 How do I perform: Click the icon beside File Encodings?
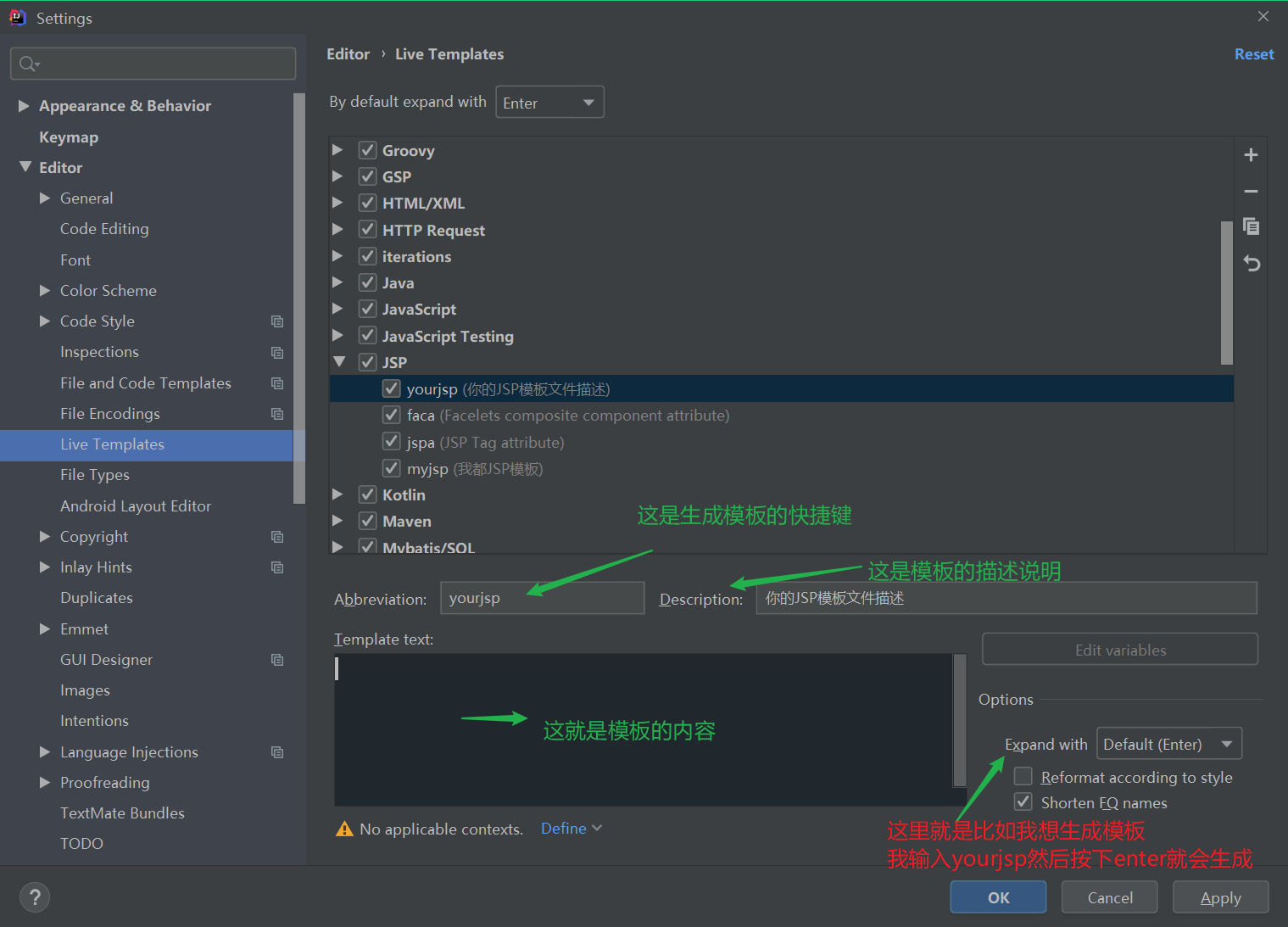pyautogui.click(x=277, y=414)
